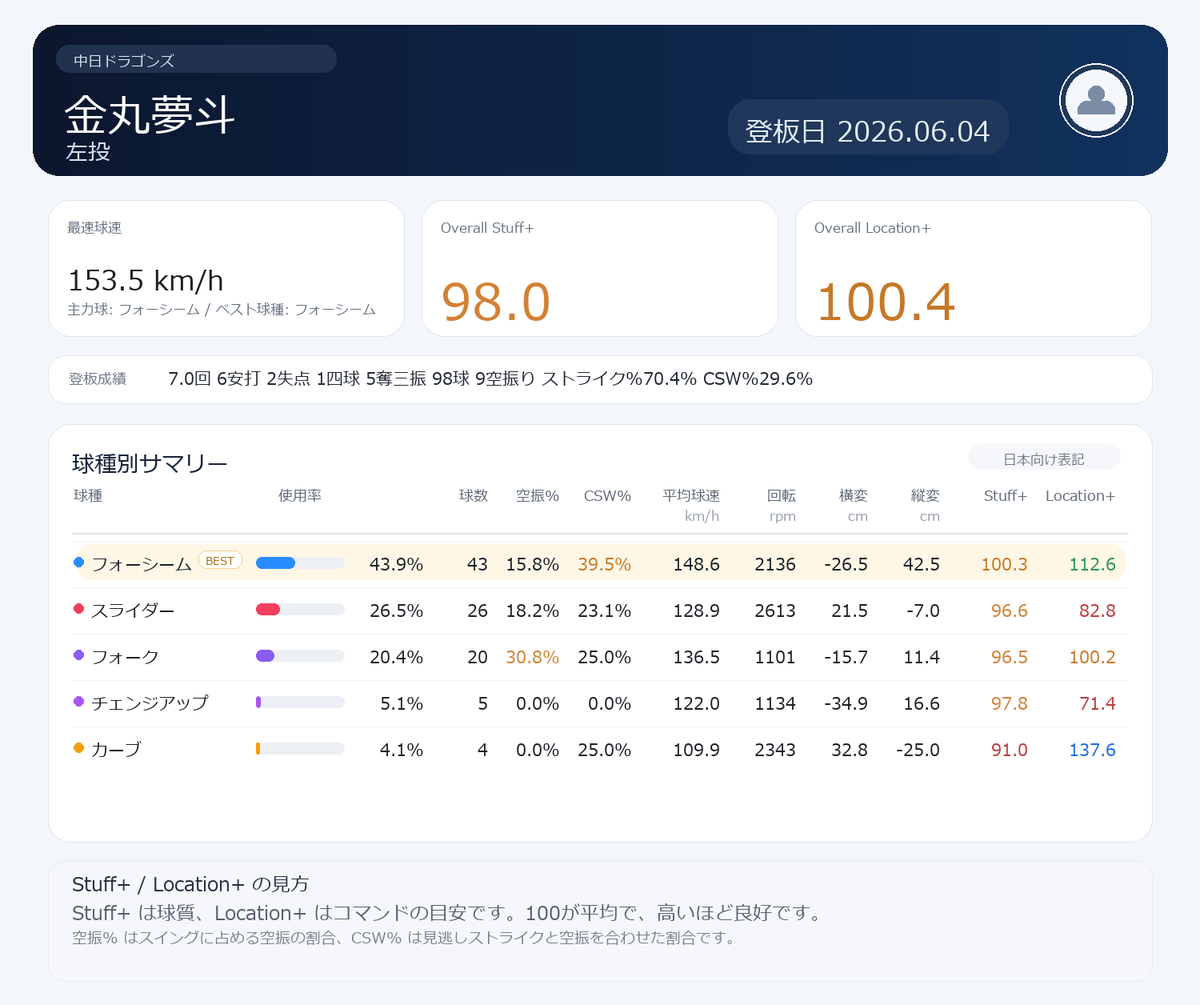Click the スライダー usage rate bar
The width and height of the screenshot is (1200, 1005).
point(300,609)
